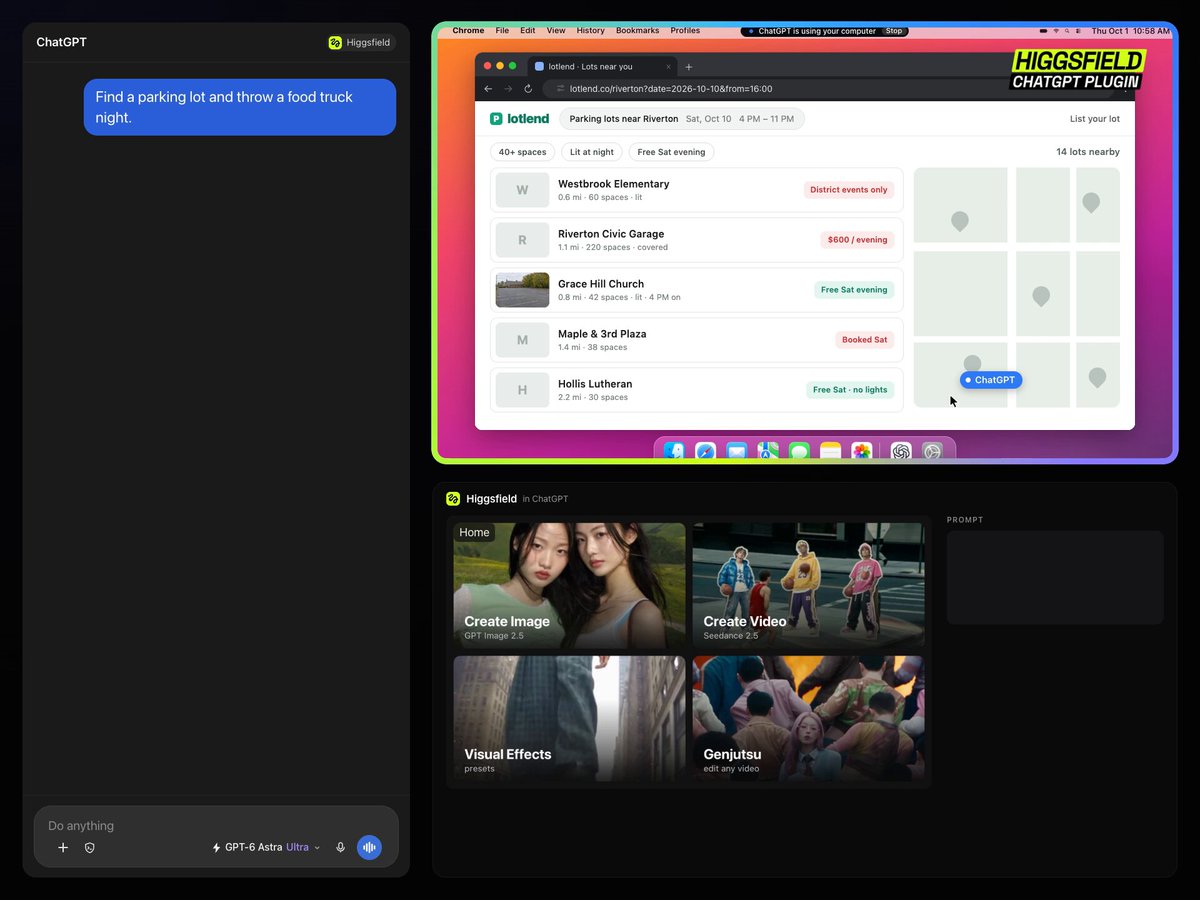This screenshot has height=900, width=1200.
Task: Click the plus attach icon in composer
Action: [63, 847]
